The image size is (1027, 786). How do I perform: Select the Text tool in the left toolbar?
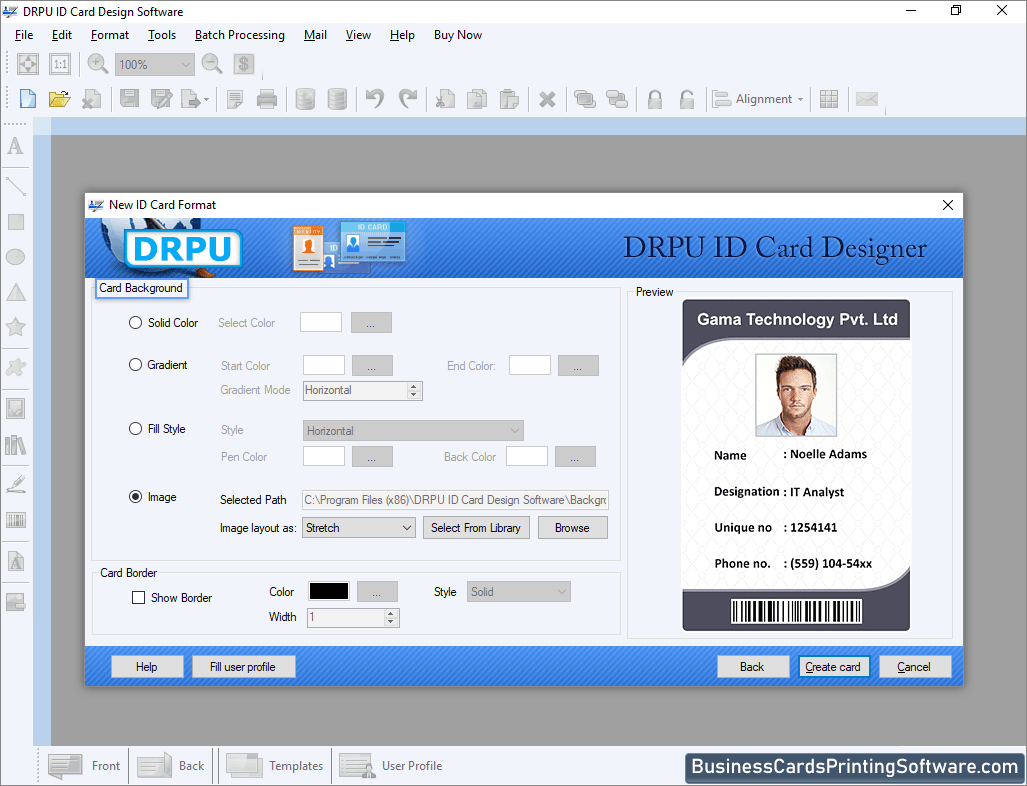tap(15, 147)
